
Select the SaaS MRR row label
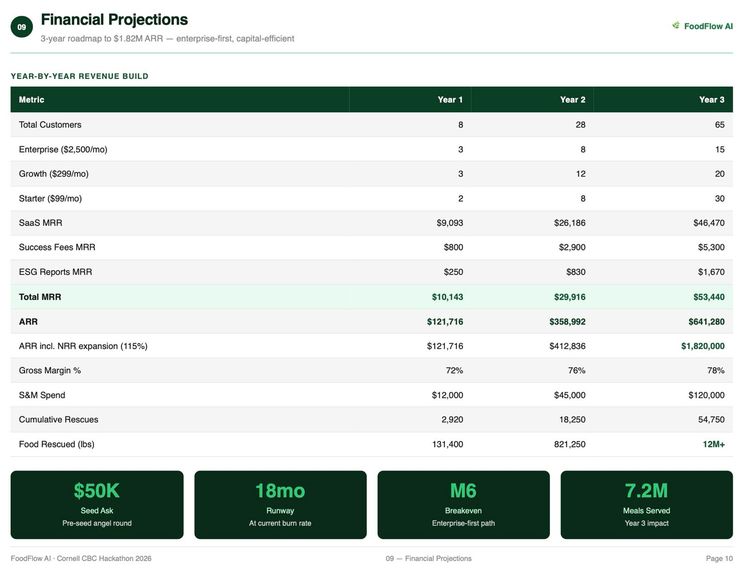tap(40, 223)
